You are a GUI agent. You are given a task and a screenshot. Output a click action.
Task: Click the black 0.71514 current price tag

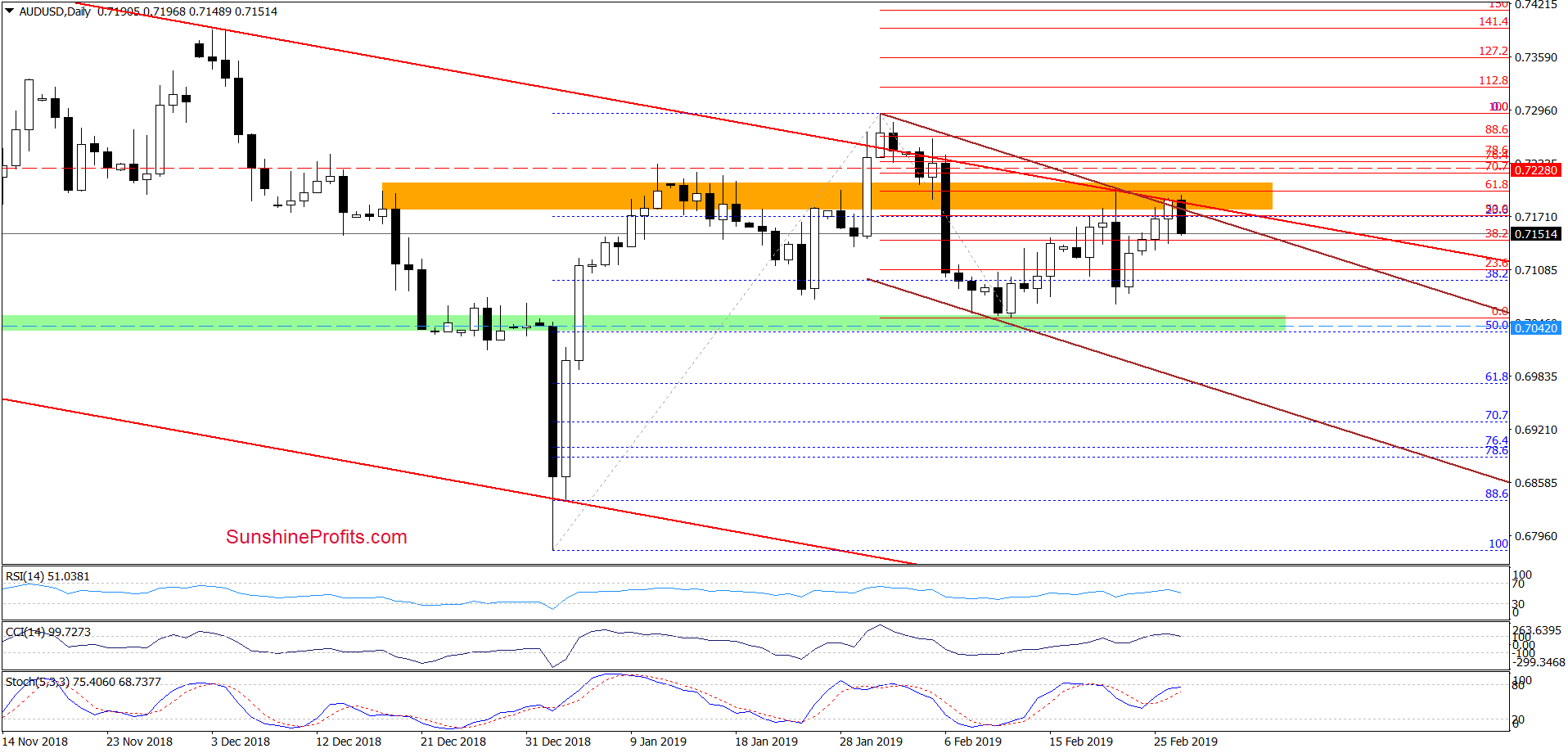click(x=1536, y=234)
